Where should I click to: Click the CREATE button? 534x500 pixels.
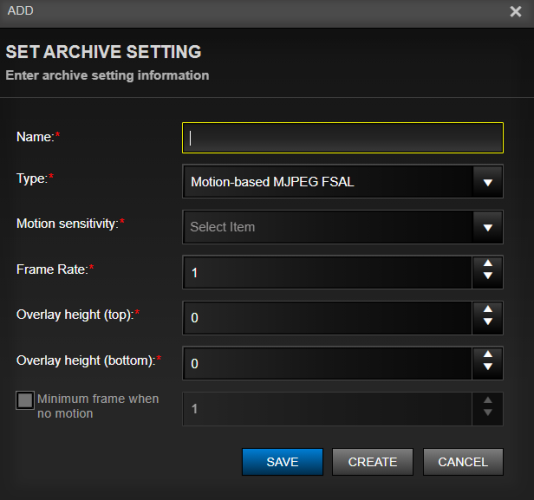pyautogui.click(x=373, y=462)
